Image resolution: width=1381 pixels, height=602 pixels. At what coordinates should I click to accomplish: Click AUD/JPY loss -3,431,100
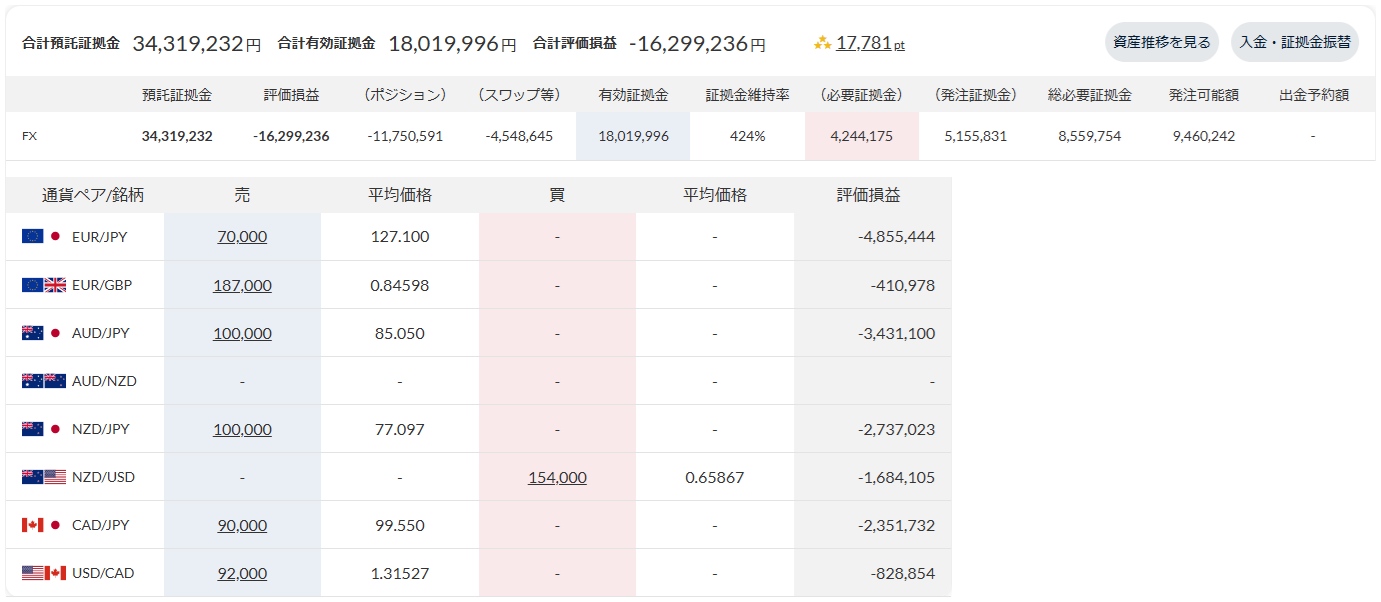pos(896,333)
